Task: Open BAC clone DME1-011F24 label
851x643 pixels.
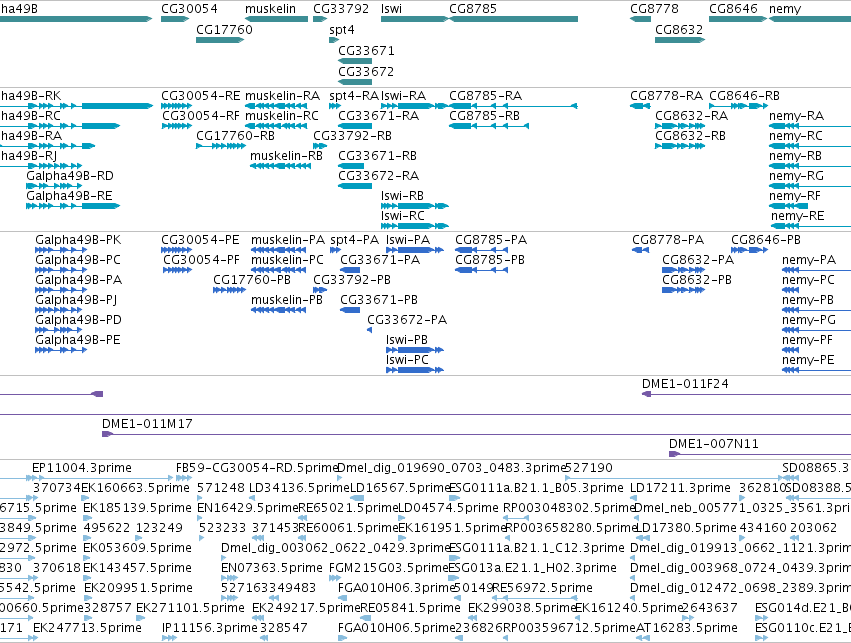Action: click(685, 384)
